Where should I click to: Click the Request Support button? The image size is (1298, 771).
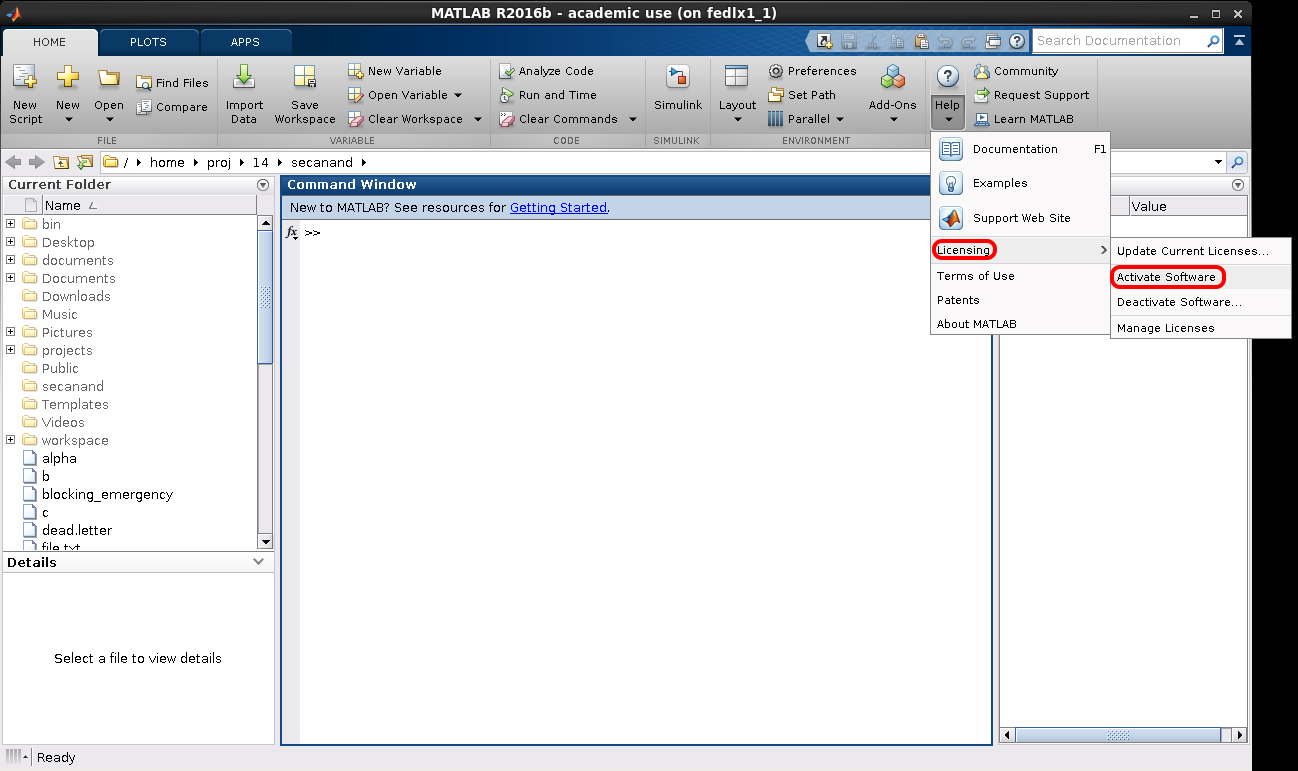click(1040, 95)
